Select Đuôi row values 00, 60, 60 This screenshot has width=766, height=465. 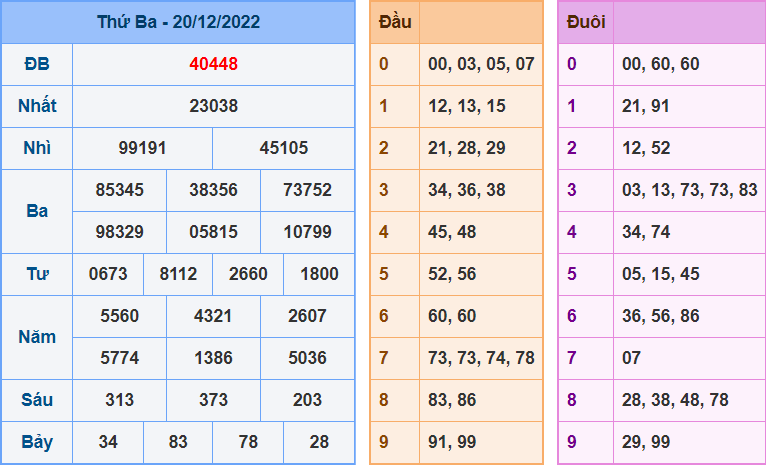point(660,64)
